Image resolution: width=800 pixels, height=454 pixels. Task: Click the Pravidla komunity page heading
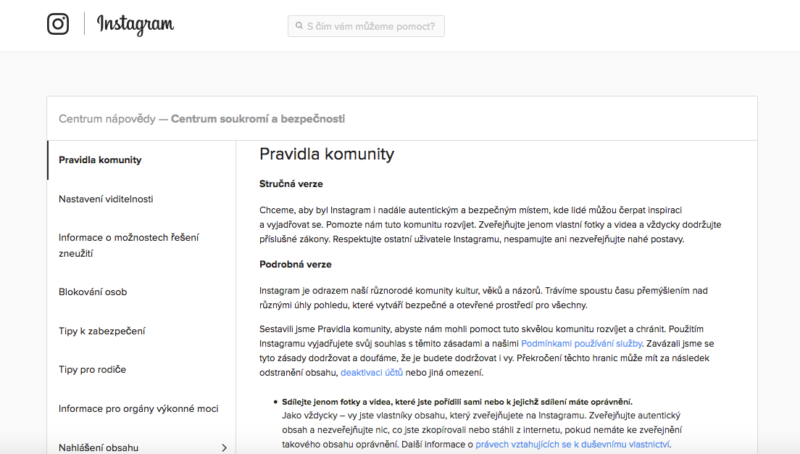pyautogui.click(x=327, y=154)
